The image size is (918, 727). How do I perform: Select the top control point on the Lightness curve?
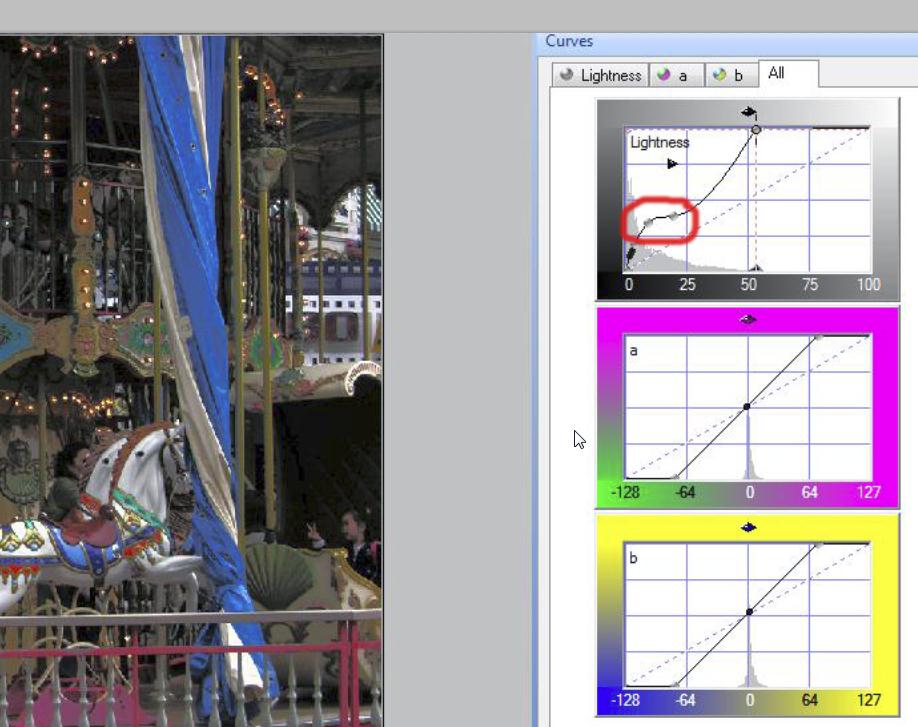(756, 129)
